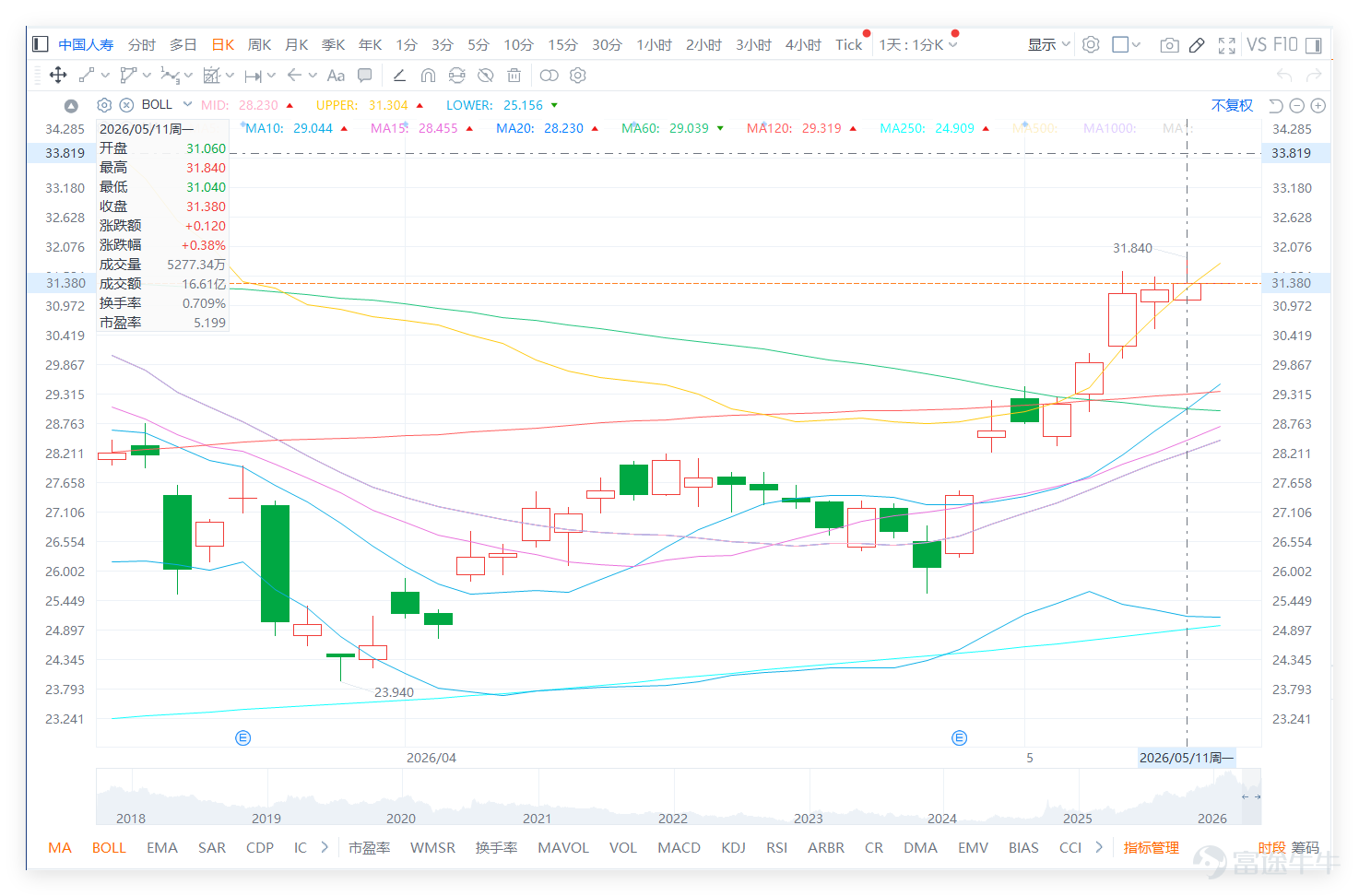Take a chart screenshot with camera icon
1359x896 pixels.
1169,45
